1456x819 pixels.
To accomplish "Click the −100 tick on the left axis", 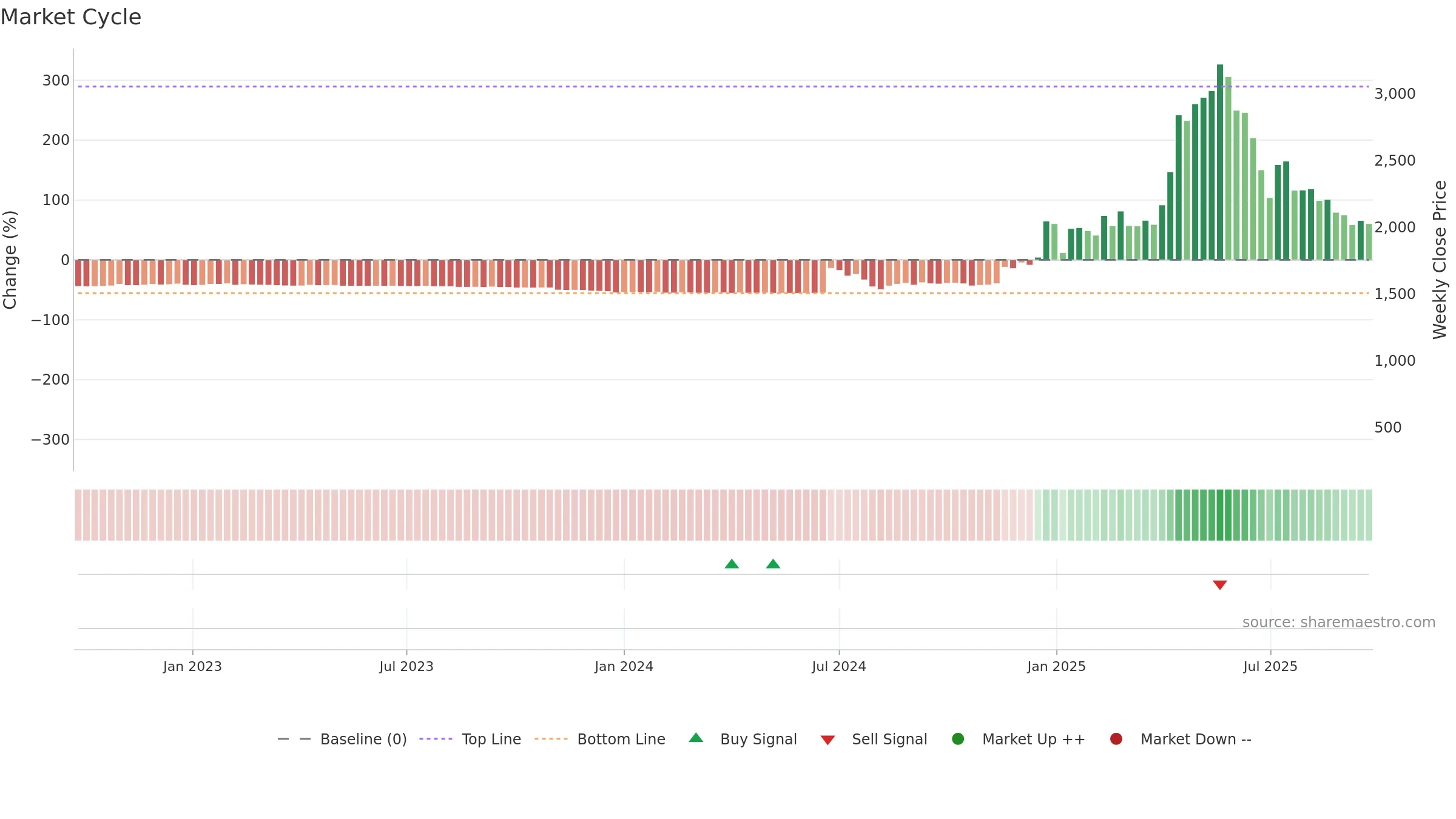I will (50, 320).
